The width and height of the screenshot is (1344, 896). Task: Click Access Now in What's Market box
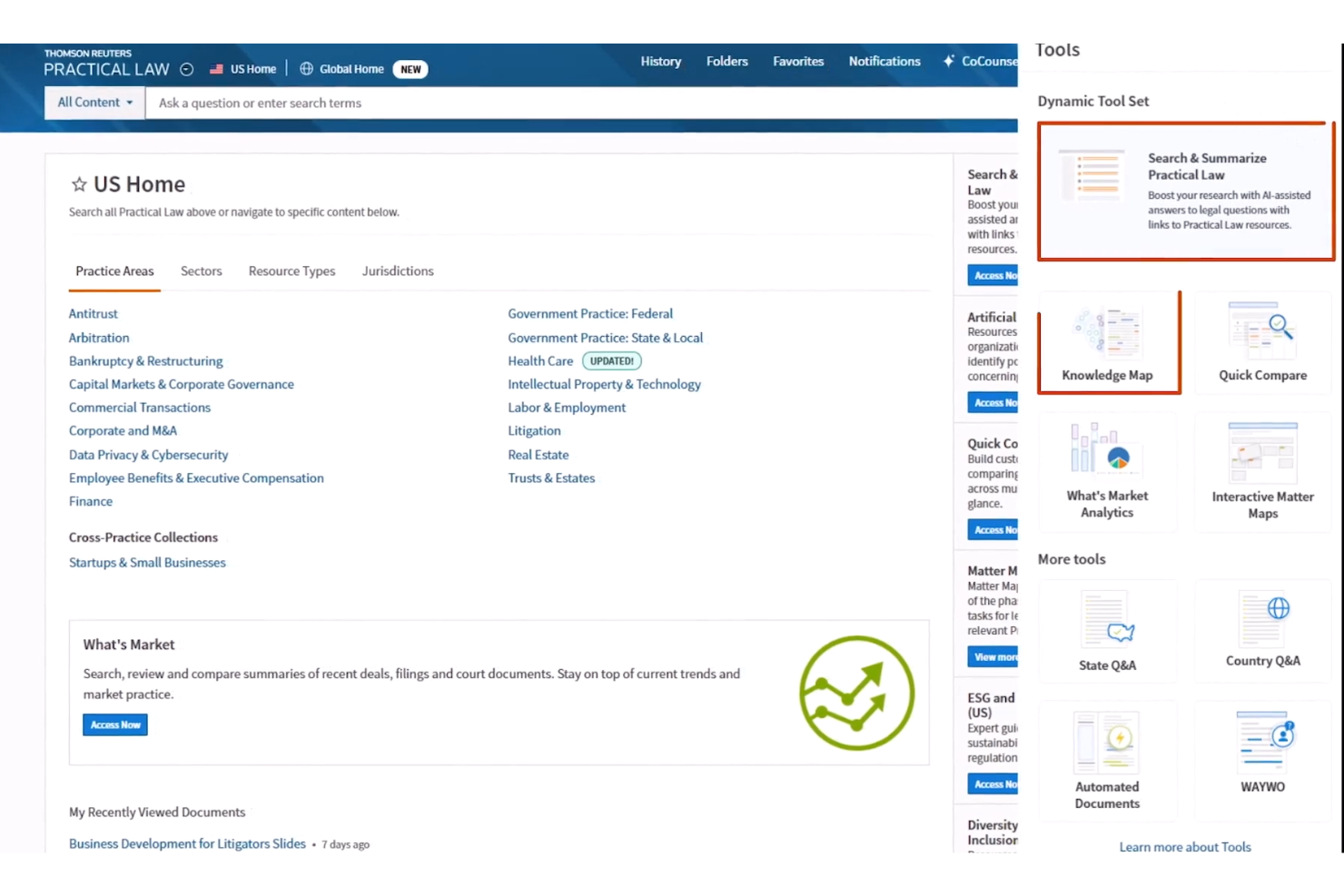pyautogui.click(x=115, y=724)
